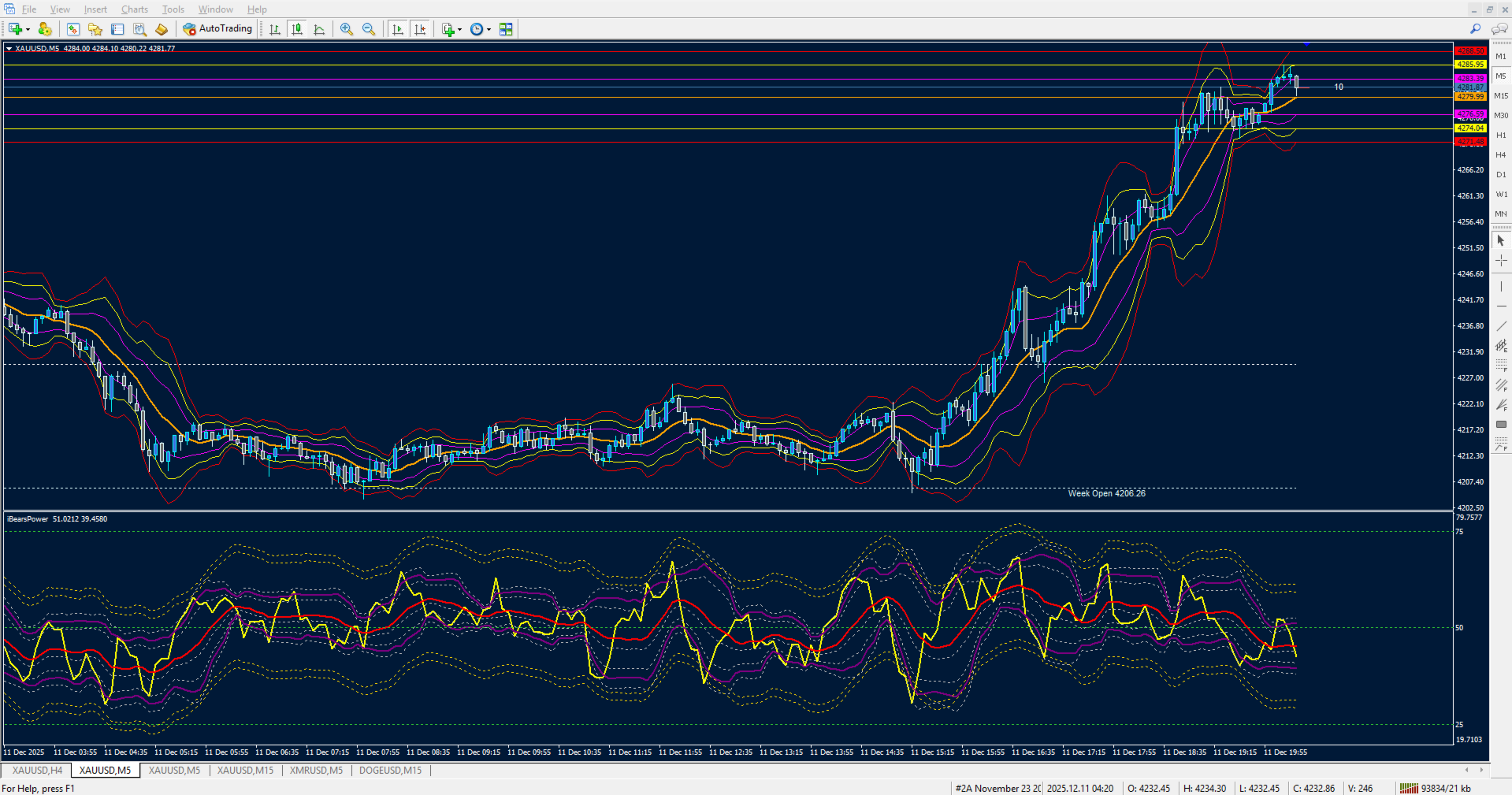
Task: Expand the XAUUSD,M5 chart title triangle
Action: [9, 49]
